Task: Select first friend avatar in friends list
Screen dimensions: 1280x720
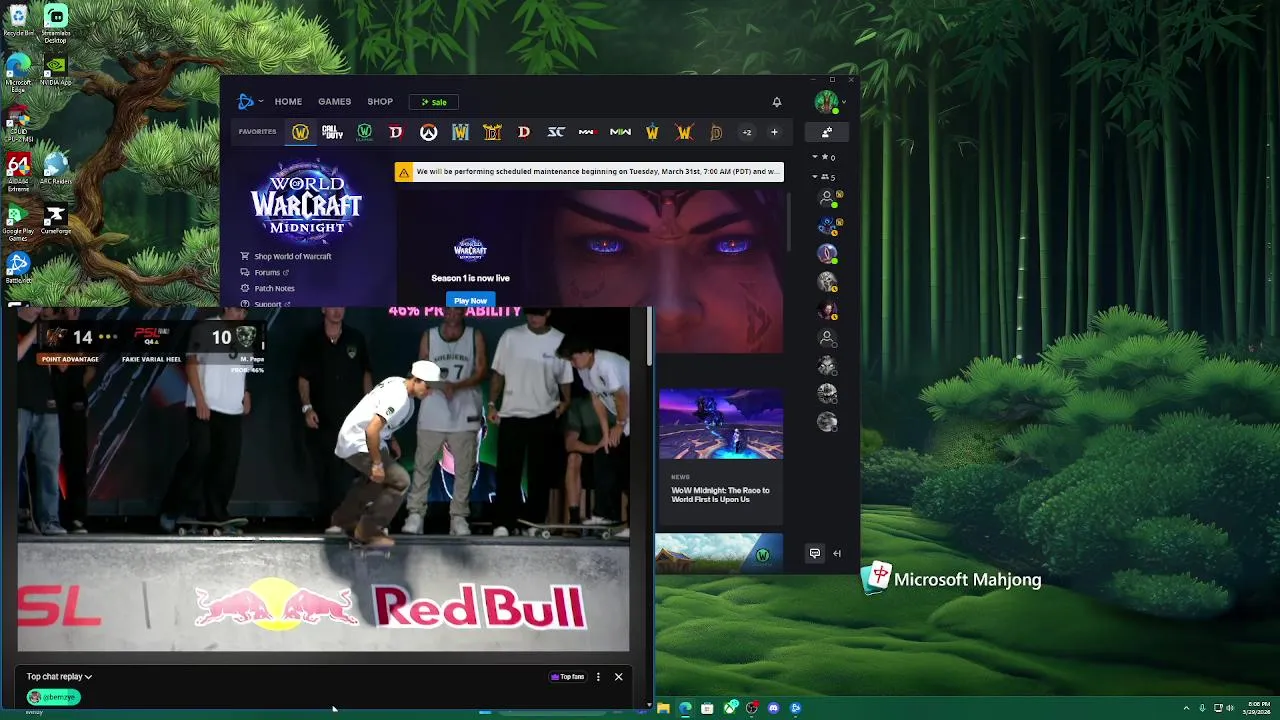Action: [x=827, y=198]
